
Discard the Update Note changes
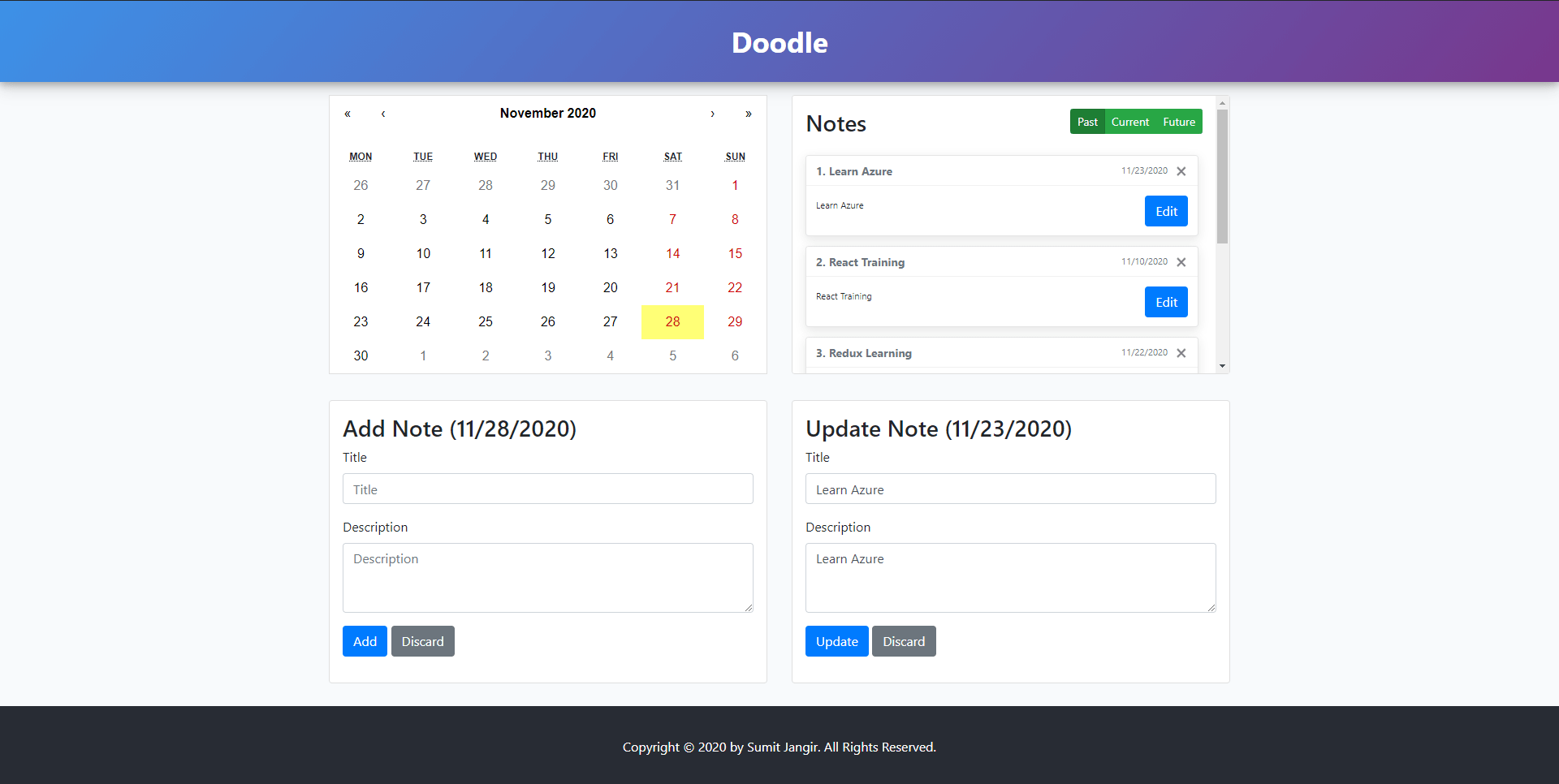tap(904, 641)
